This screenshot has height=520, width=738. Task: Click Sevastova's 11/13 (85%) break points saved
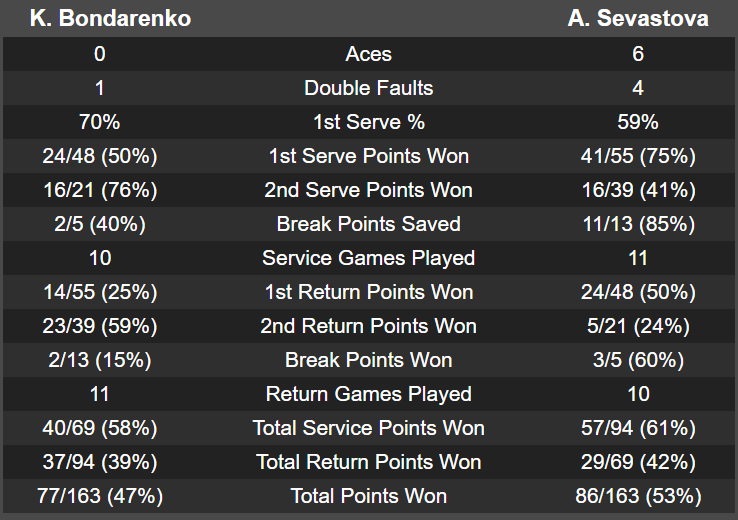(x=638, y=224)
